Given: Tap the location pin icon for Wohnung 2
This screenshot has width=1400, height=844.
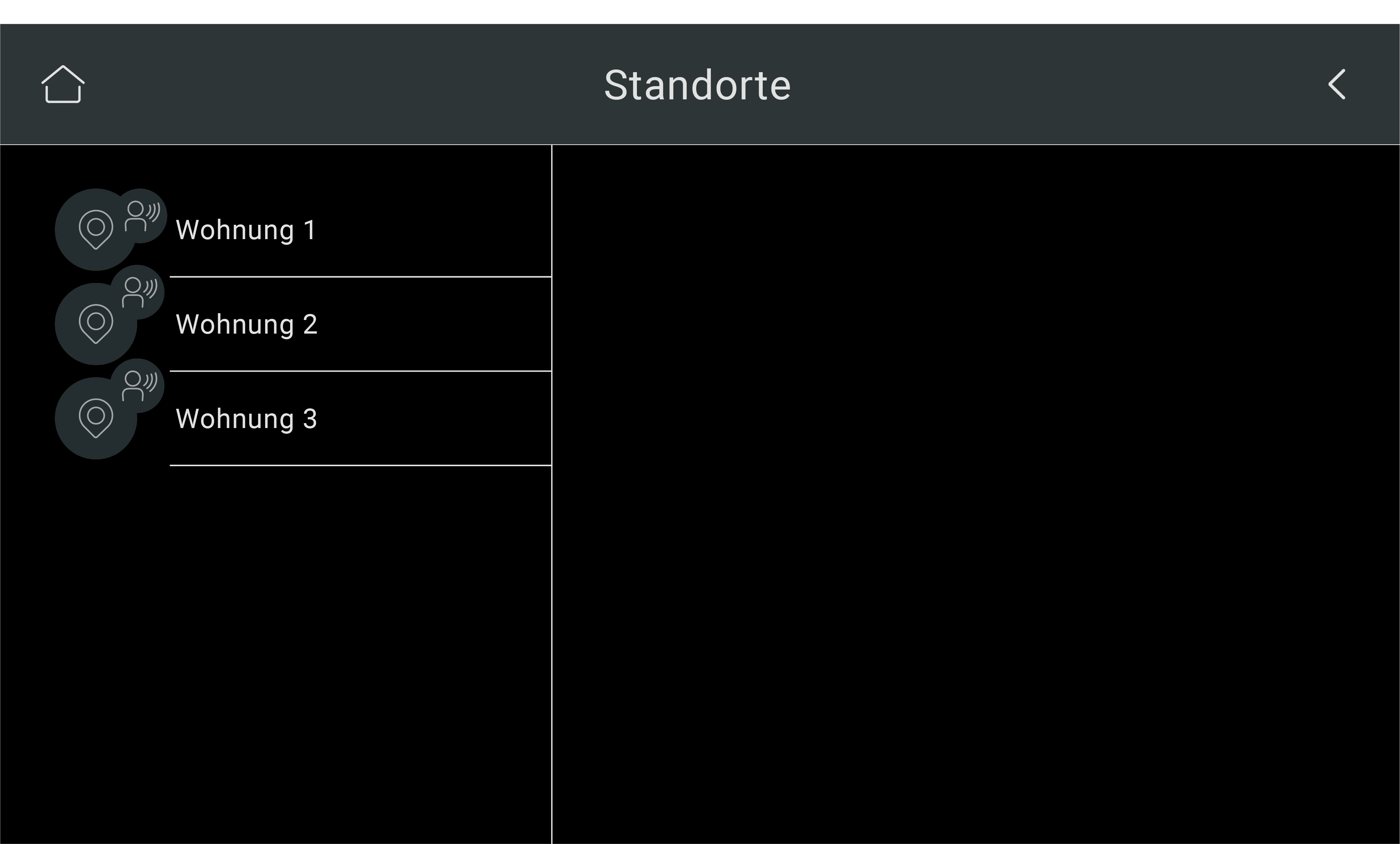Looking at the screenshot, I should coord(96,324).
